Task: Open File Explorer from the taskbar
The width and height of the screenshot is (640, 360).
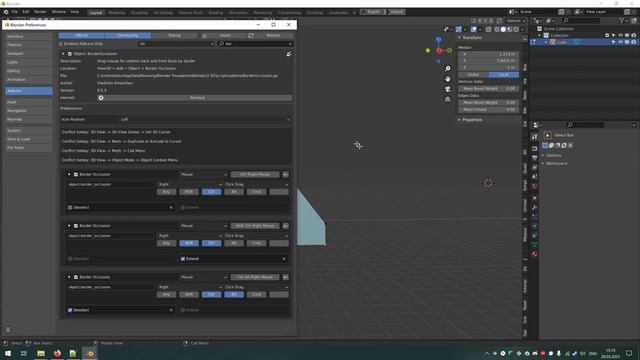Action: coord(41,353)
